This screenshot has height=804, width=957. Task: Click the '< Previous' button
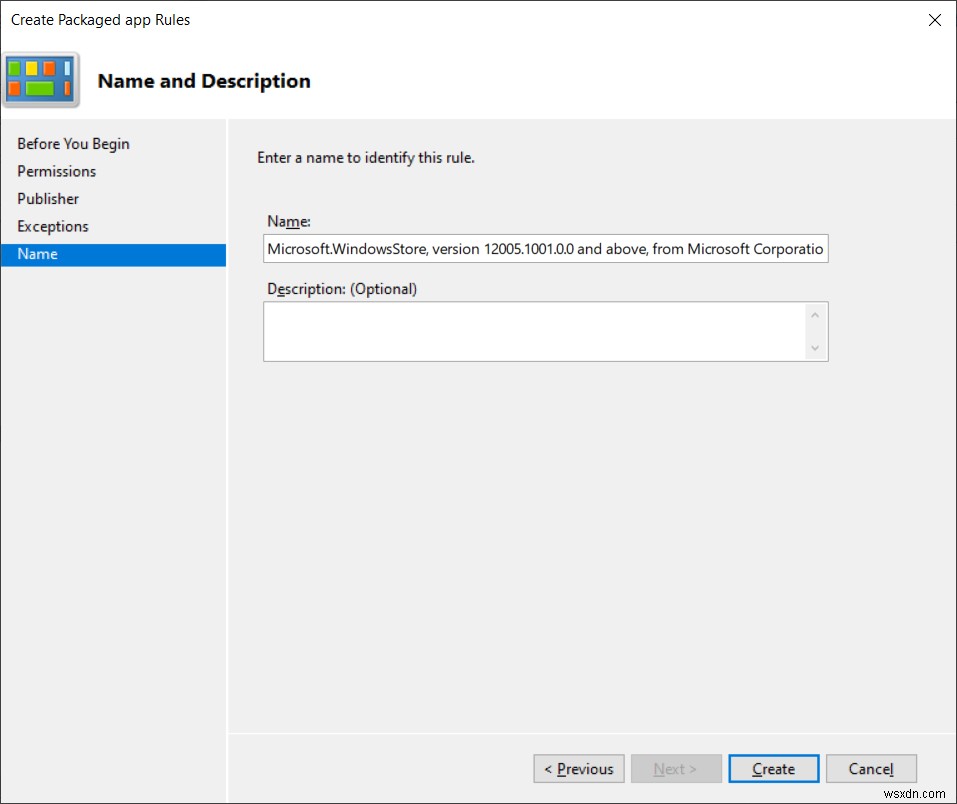(x=578, y=768)
